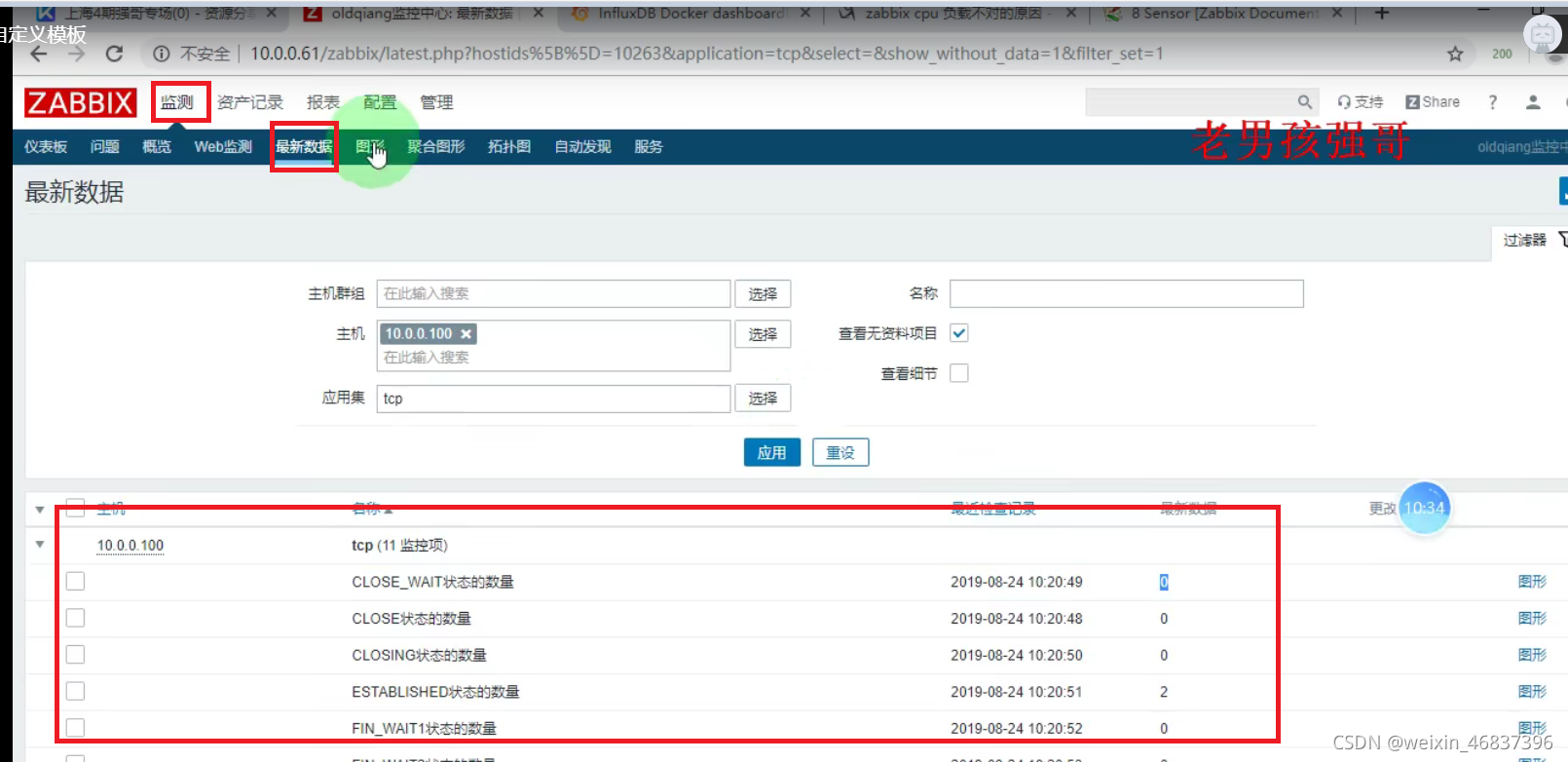Click the 名称 filter input
Image resolution: width=1568 pixels, height=762 pixels.
(x=1127, y=293)
